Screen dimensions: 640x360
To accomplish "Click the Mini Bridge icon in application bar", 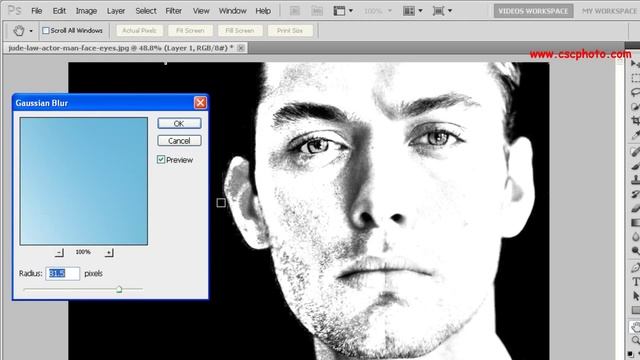I will click(317, 11).
